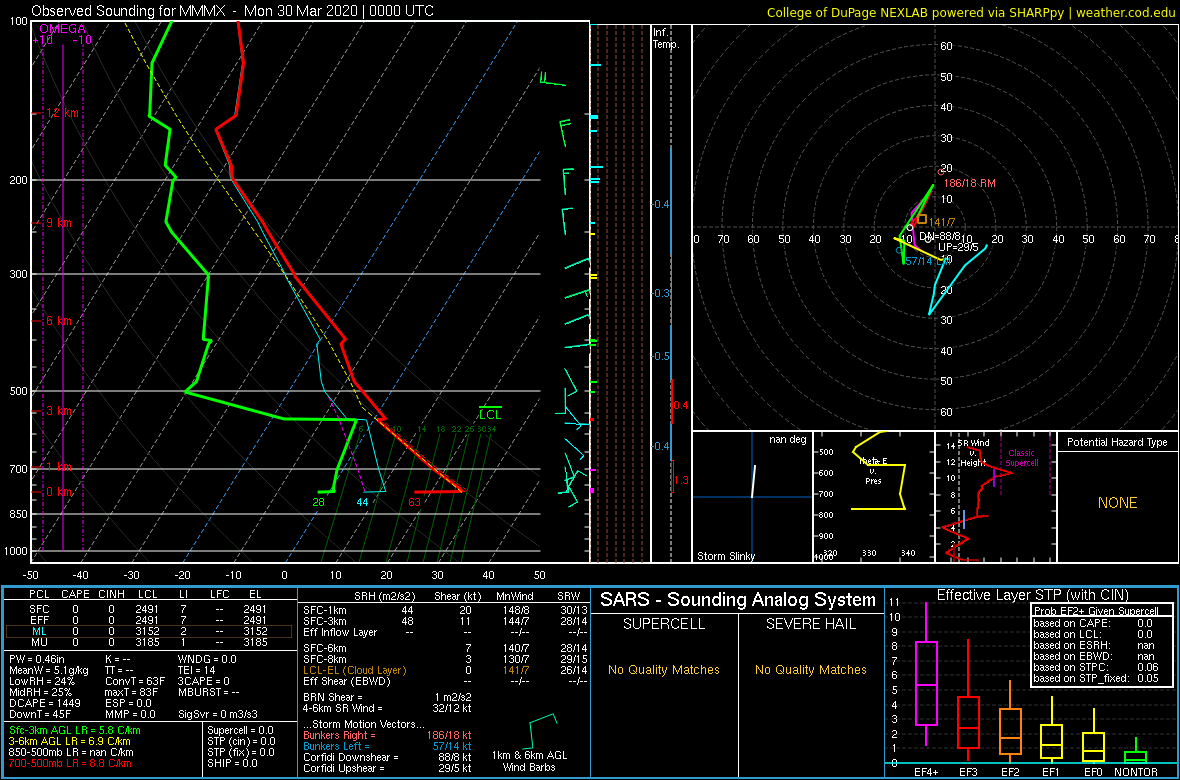Viewport: 1180px width, 780px height.
Task: Click the 4-6km SR Wind entry
Action: [x=387, y=708]
